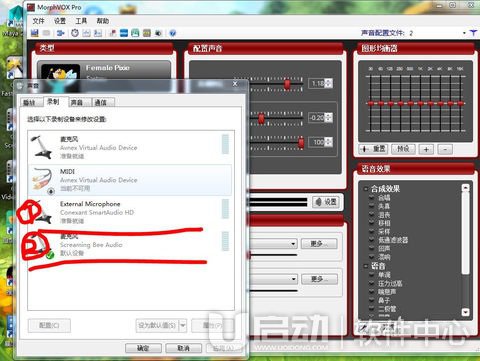Toggle the 合唱 chorus effect

tap(371, 198)
